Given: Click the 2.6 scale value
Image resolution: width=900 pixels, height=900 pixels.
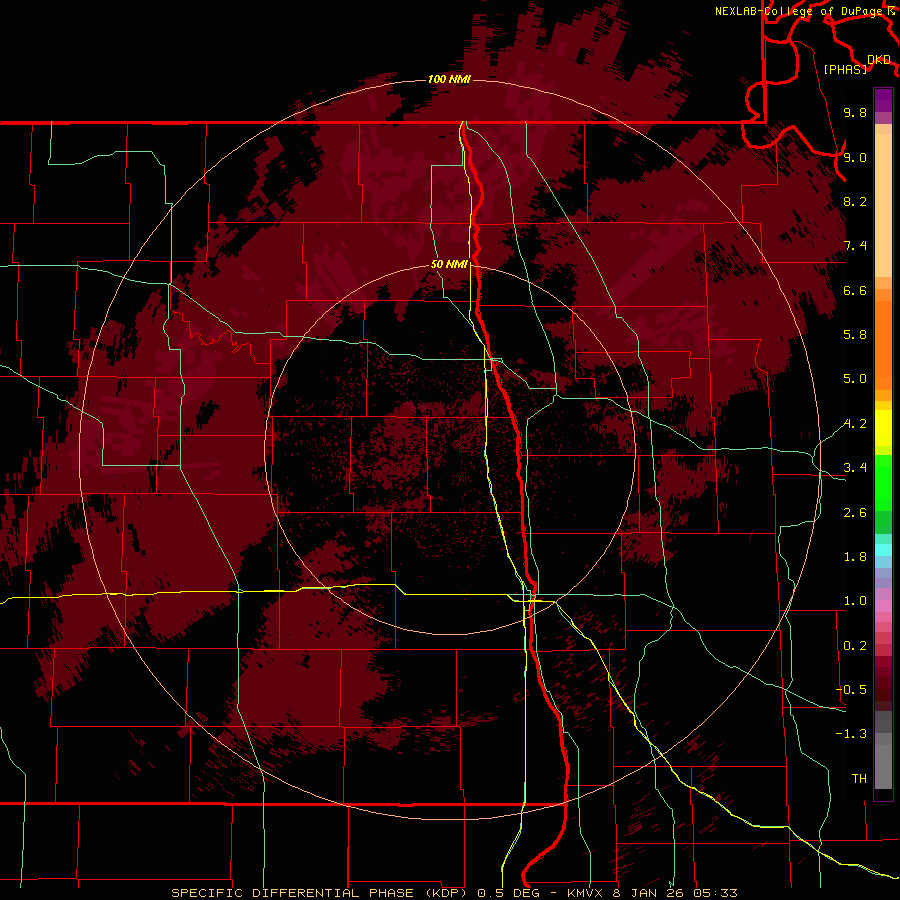Looking at the screenshot, I should tap(855, 513).
